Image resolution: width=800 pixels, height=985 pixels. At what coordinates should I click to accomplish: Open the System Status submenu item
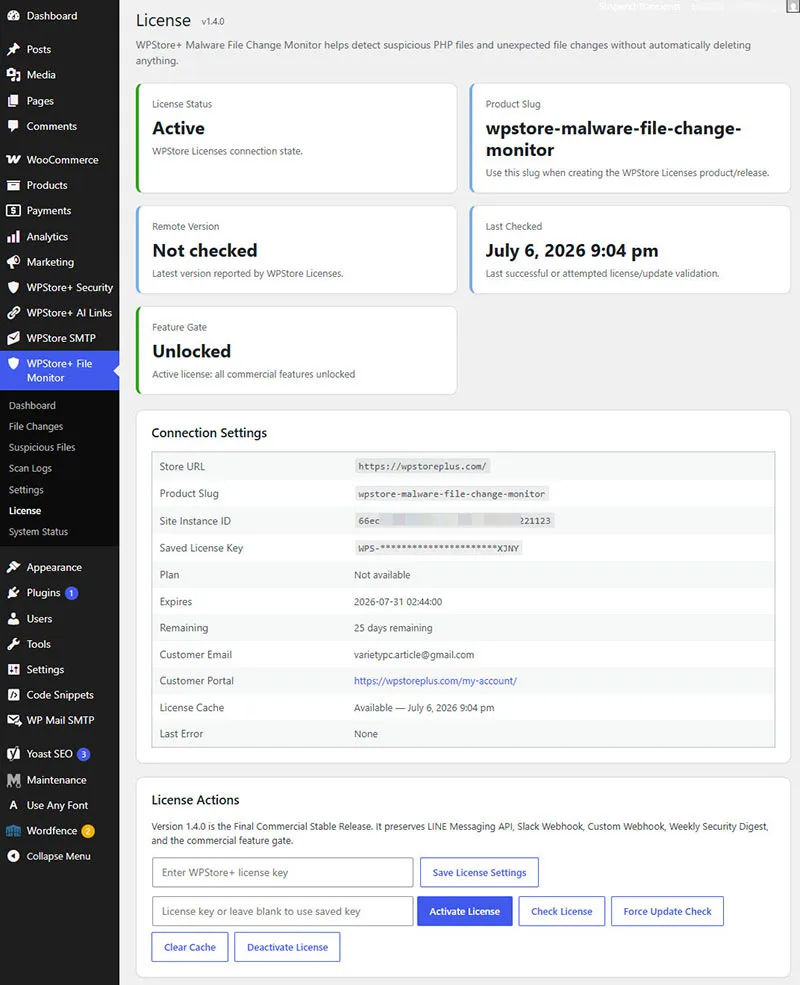38,531
